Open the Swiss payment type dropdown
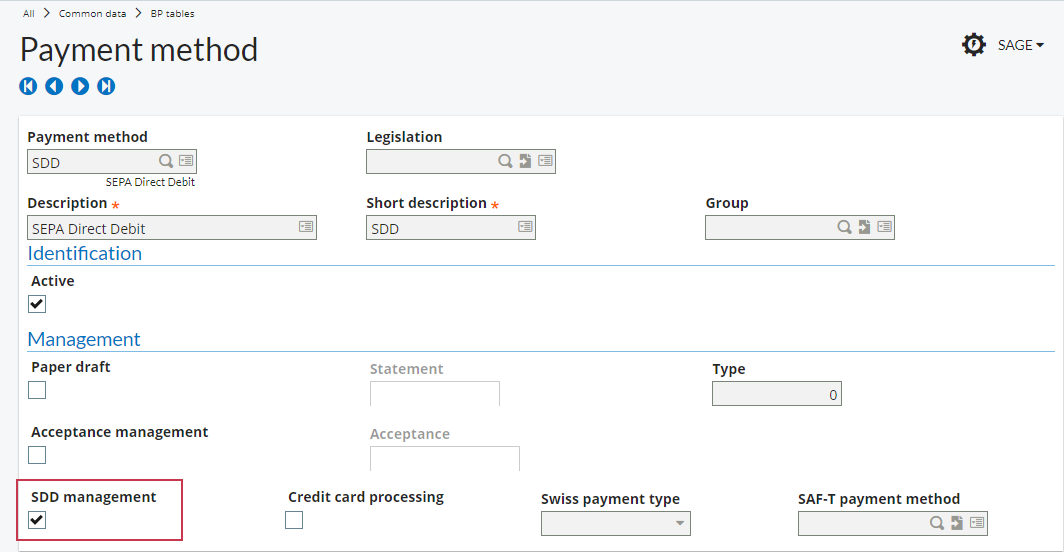 click(615, 523)
